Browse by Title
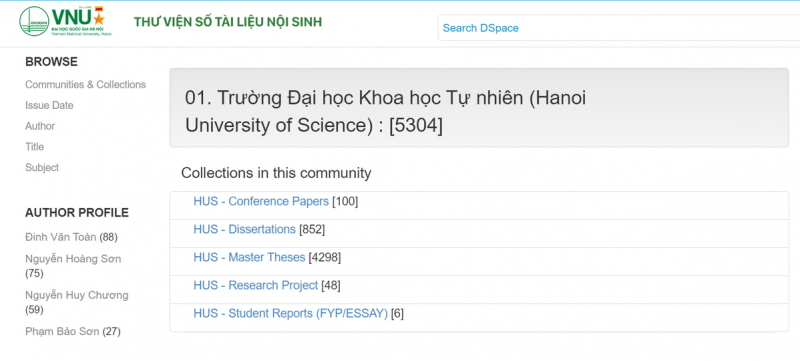 [x=34, y=147]
